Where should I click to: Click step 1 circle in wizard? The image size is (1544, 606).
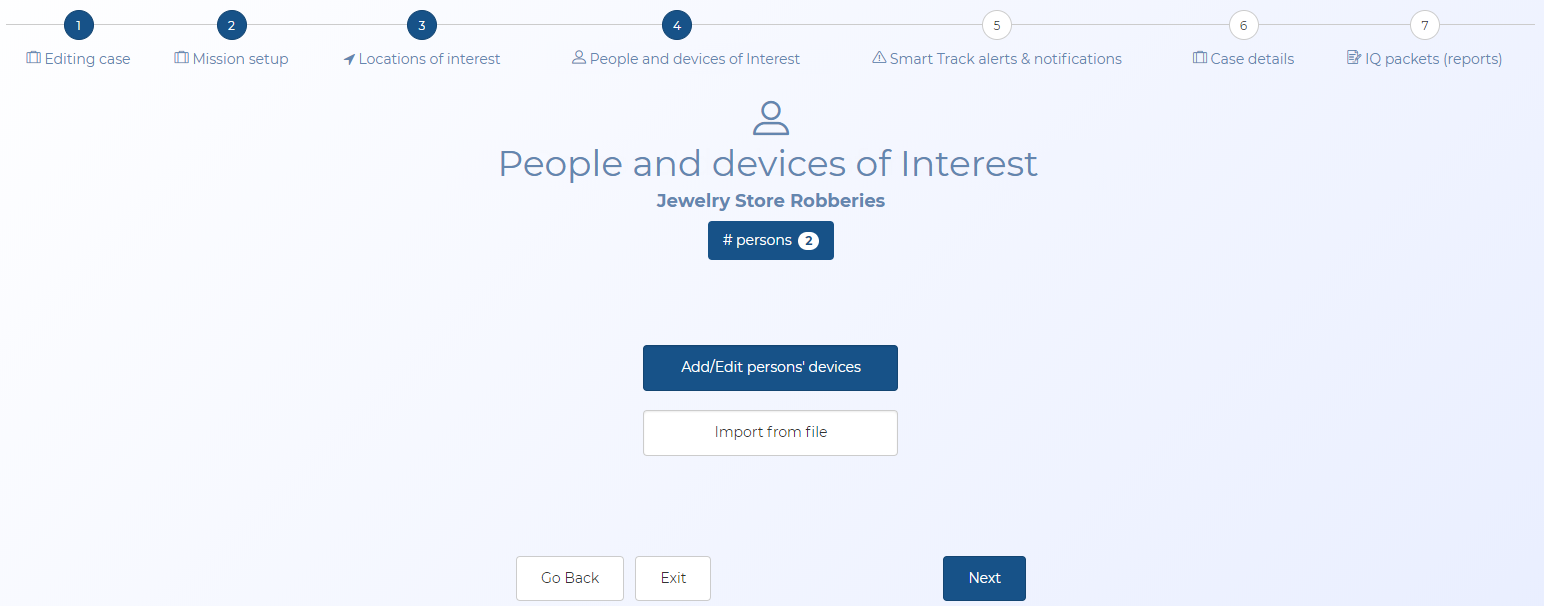pyautogui.click(x=78, y=25)
